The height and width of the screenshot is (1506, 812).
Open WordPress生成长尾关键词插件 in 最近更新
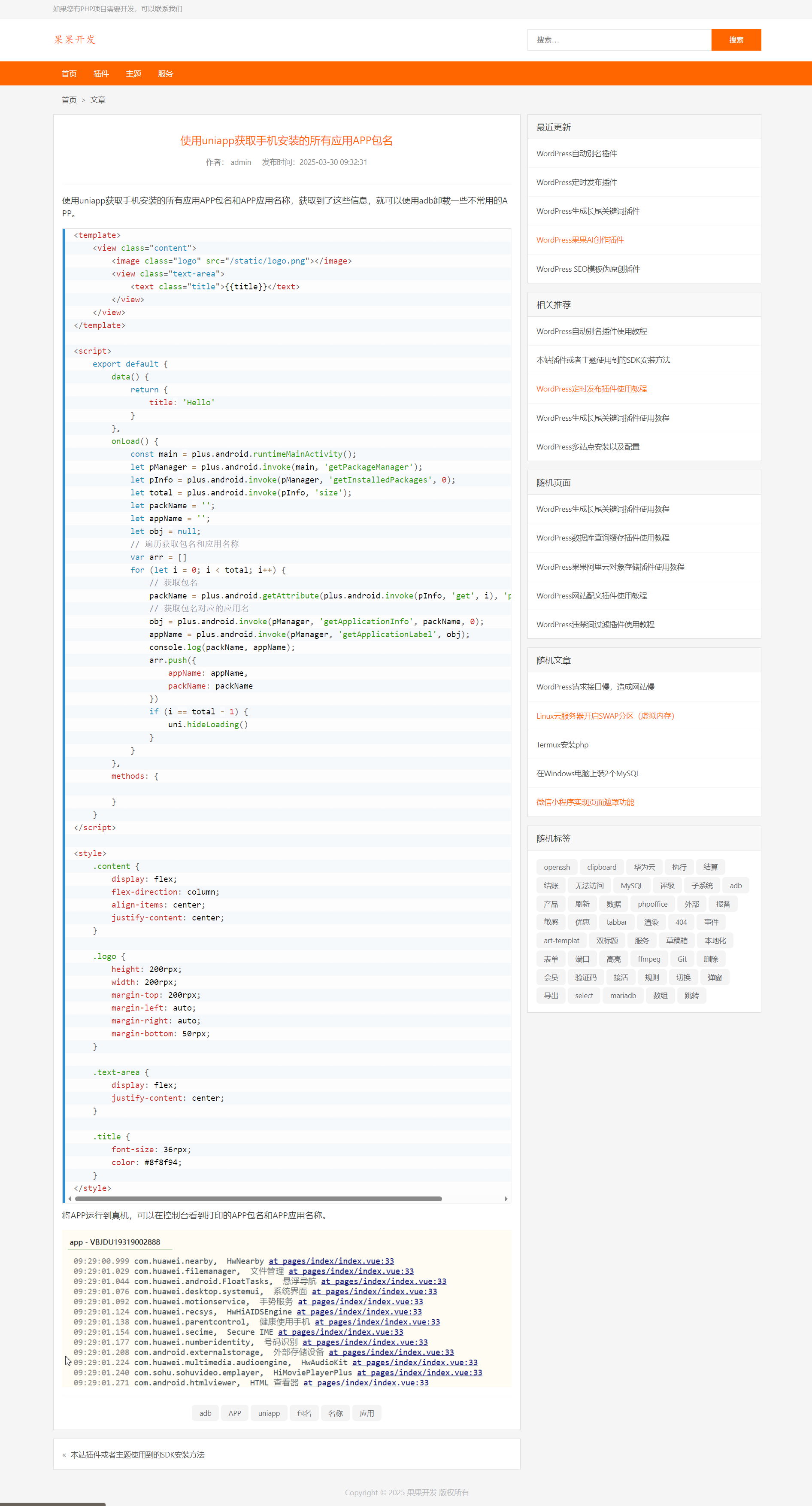pyautogui.click(x=588, y=211)
